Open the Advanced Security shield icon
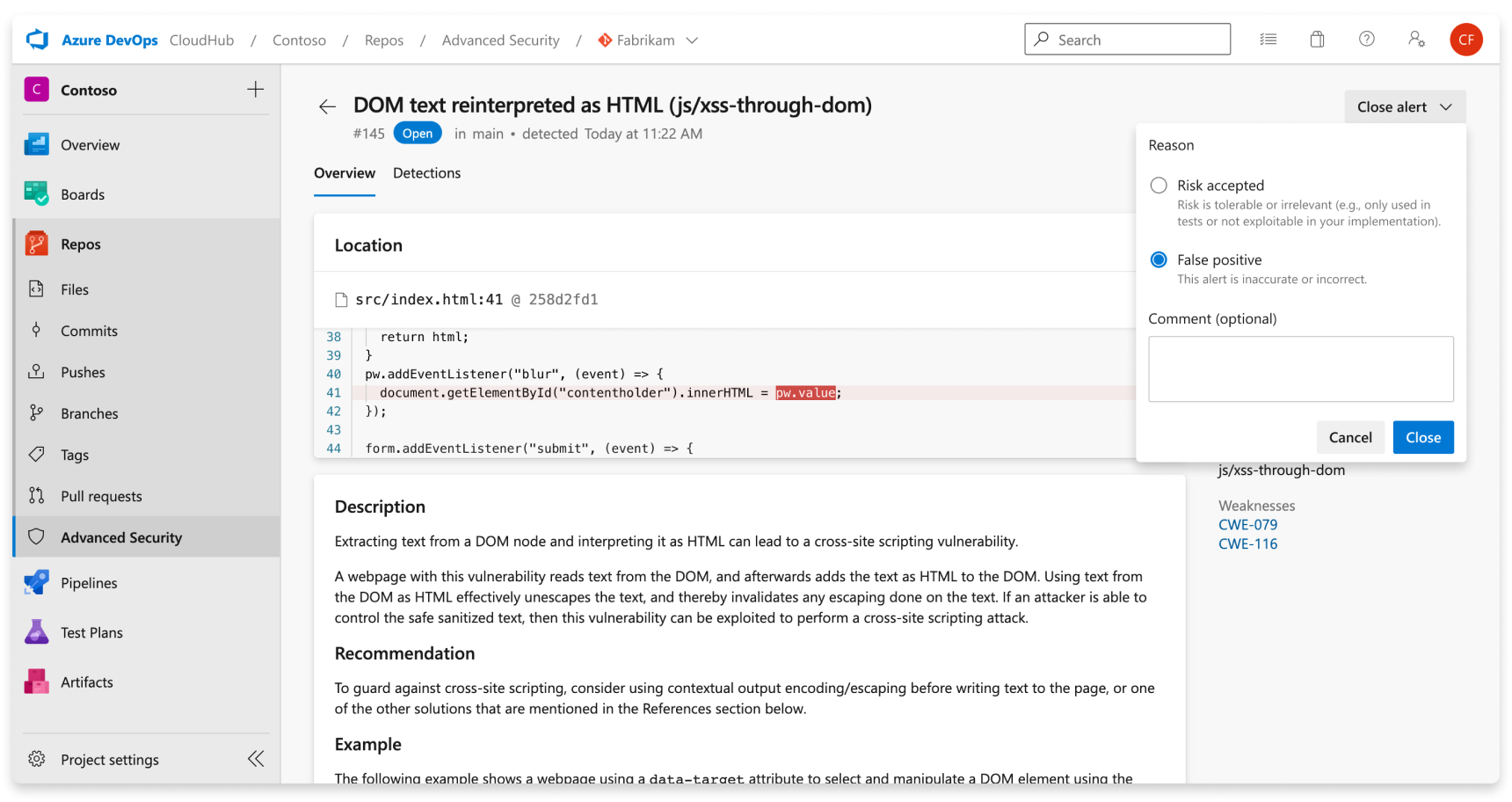 37,536
